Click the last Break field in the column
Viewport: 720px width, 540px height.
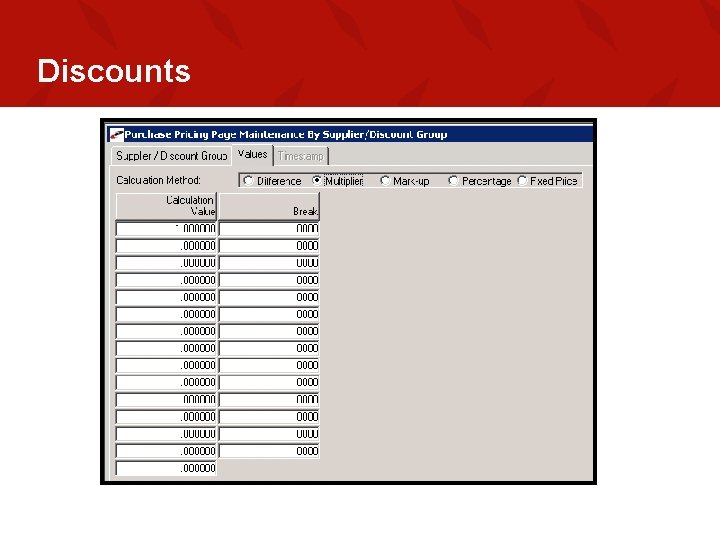269,451
